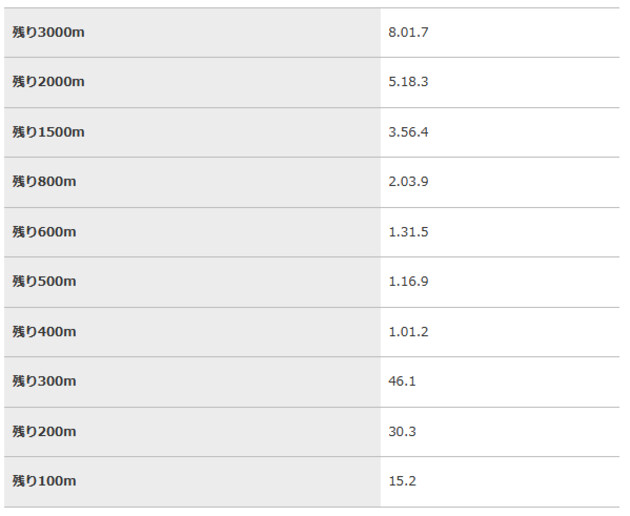Click the time value 30.3
The width and height of the screenshot is (630, 516).
tap(402, 431)
